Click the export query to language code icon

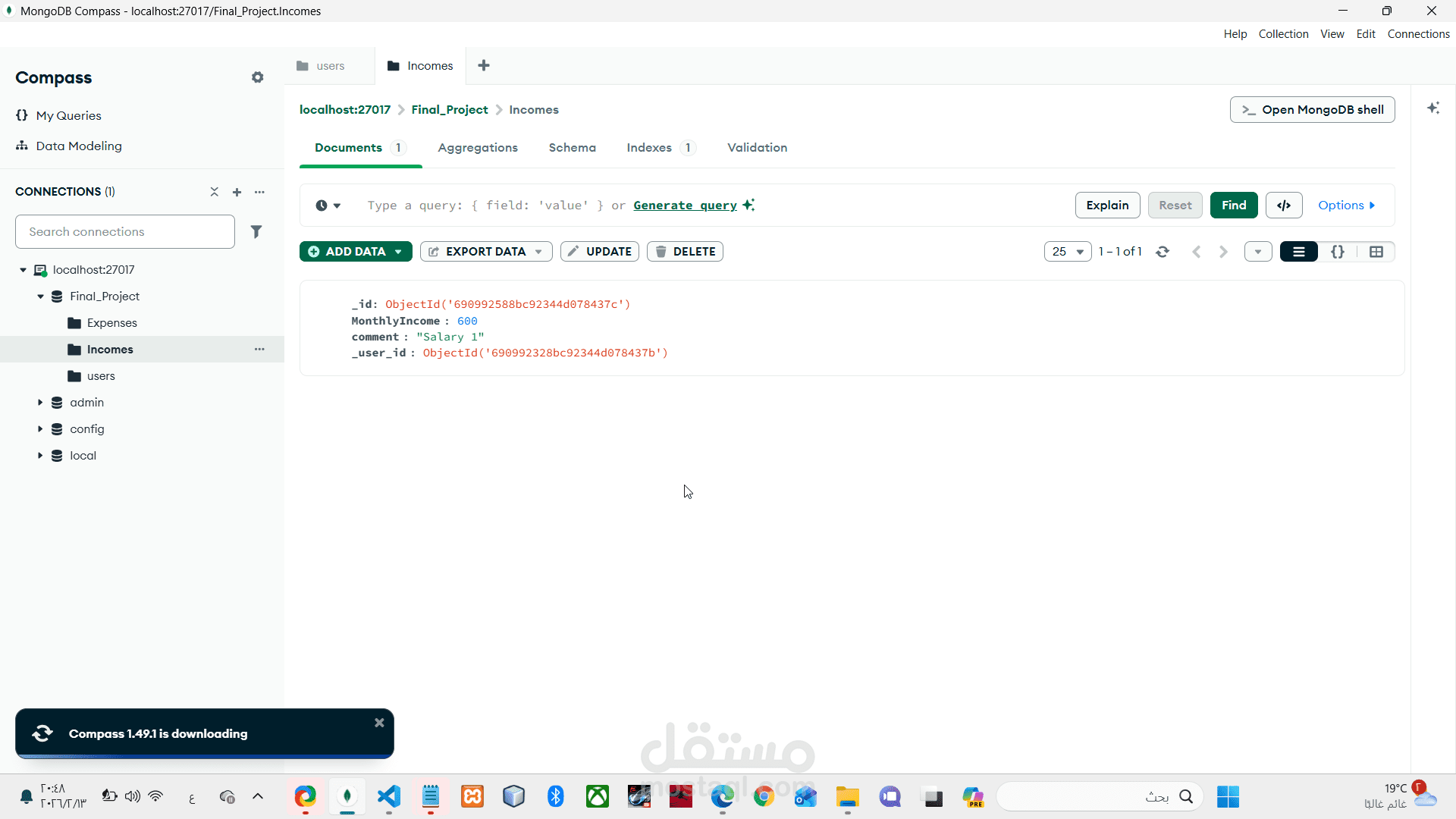1284,206
